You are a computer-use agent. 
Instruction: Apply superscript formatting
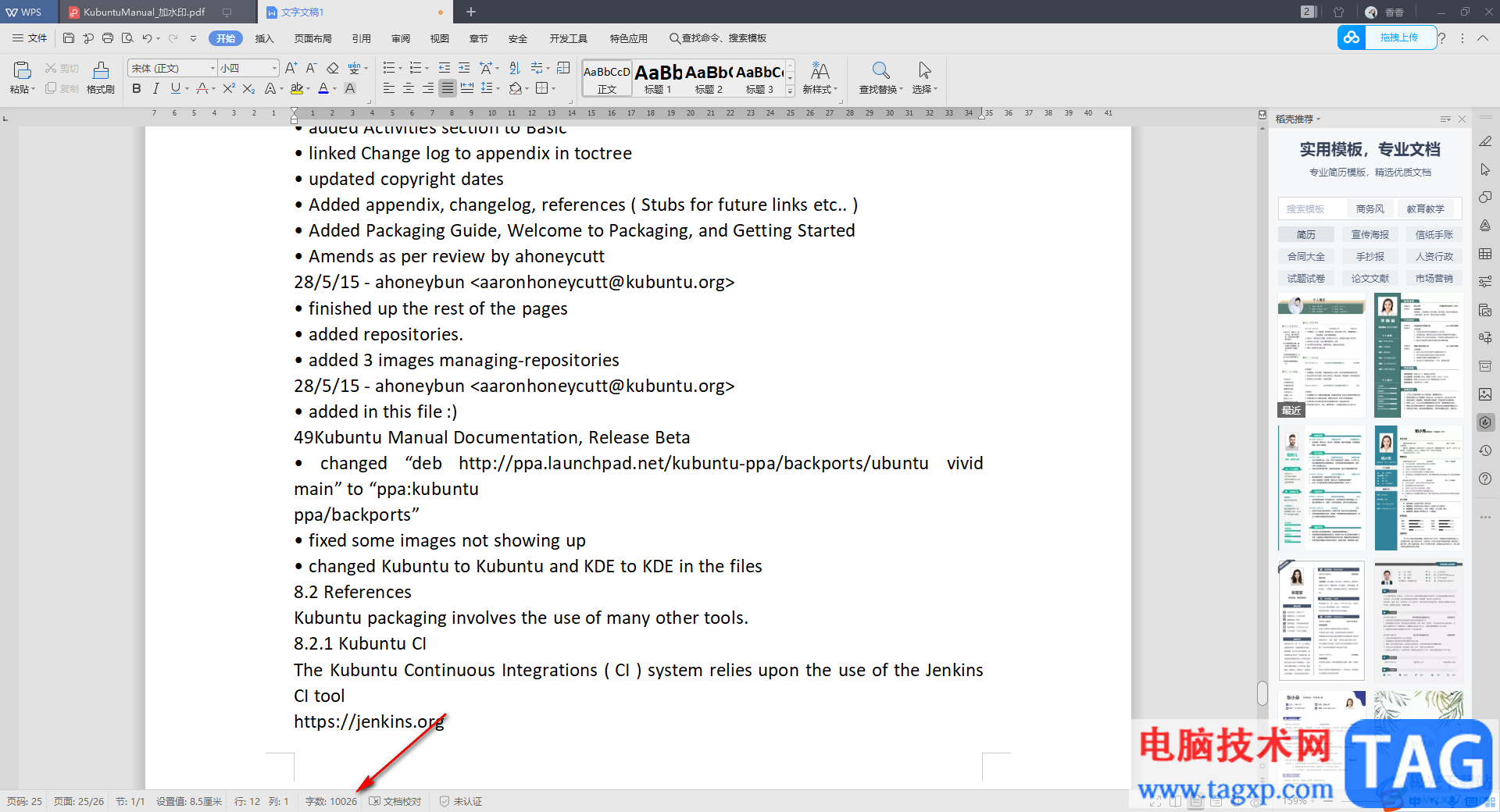click(229, 88)
